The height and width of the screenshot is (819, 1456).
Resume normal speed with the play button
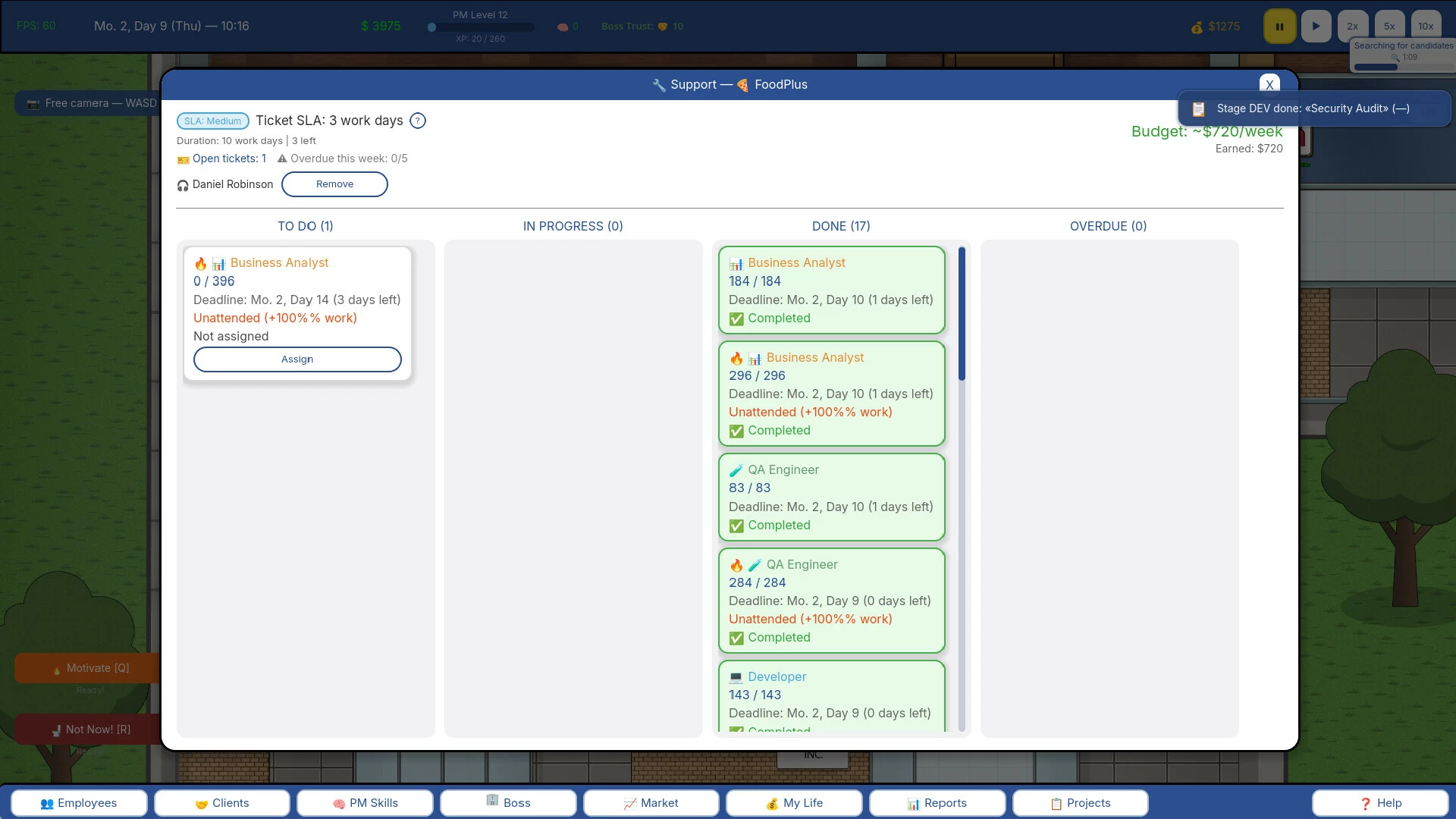(1316, 27)
